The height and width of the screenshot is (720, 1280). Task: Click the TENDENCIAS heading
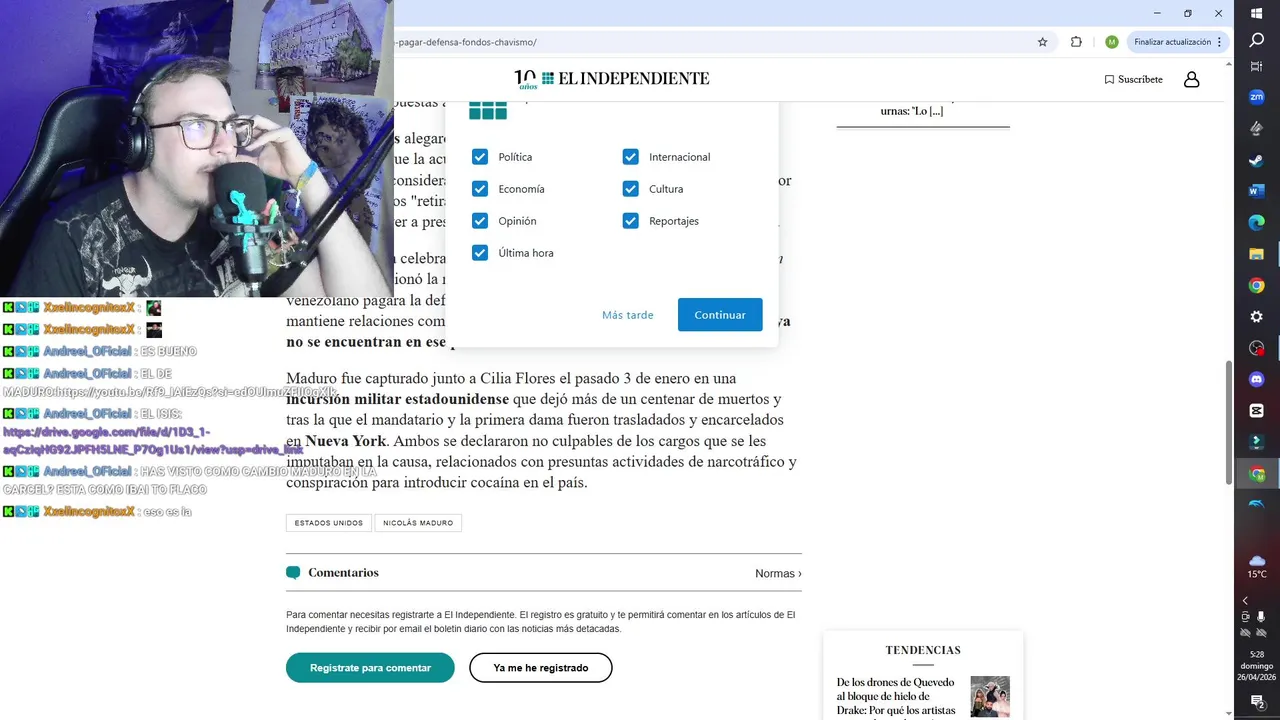pyautogui.click(x=923, y=650)
